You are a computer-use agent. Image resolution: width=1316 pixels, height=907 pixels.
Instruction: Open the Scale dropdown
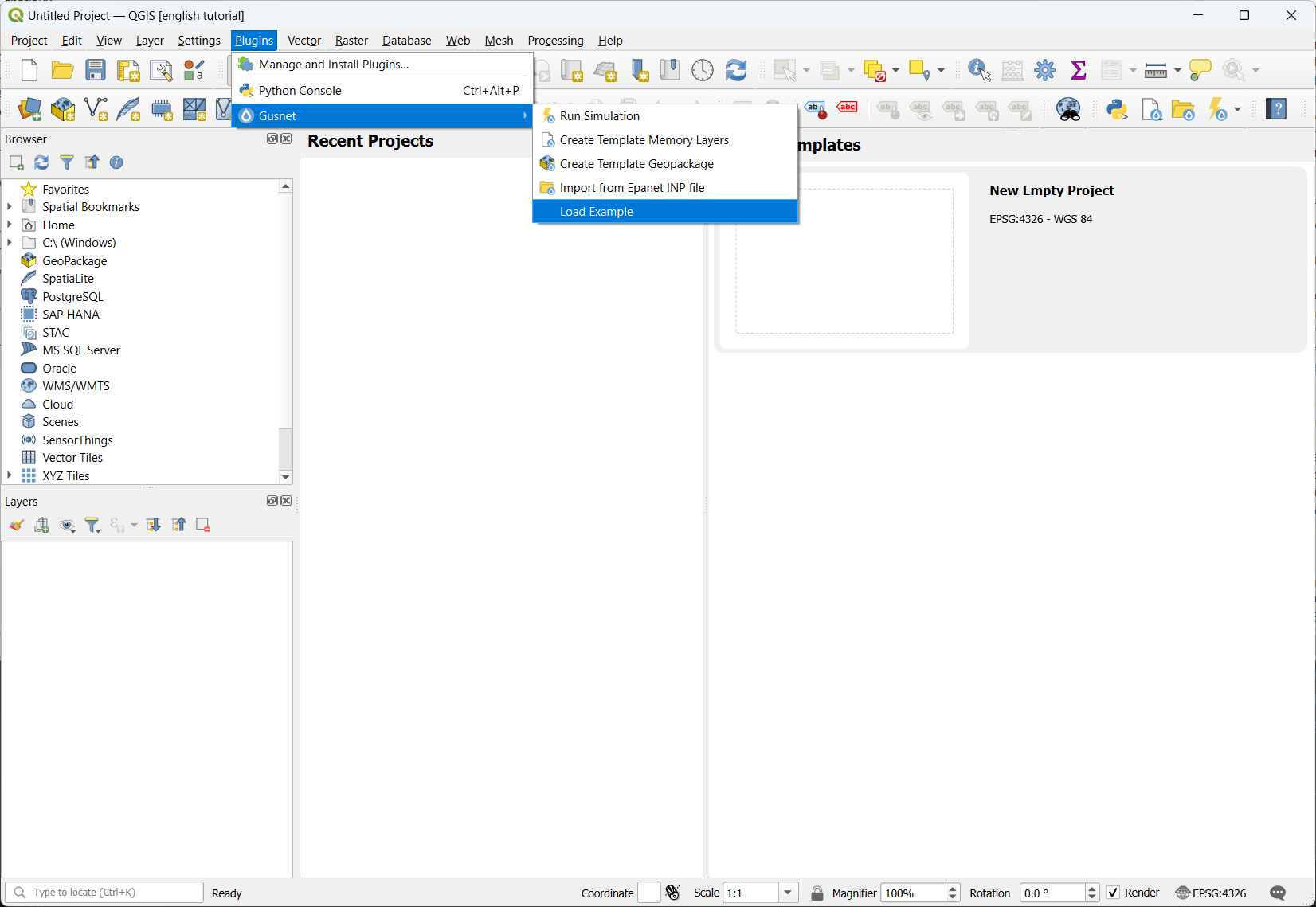point(788,893)
